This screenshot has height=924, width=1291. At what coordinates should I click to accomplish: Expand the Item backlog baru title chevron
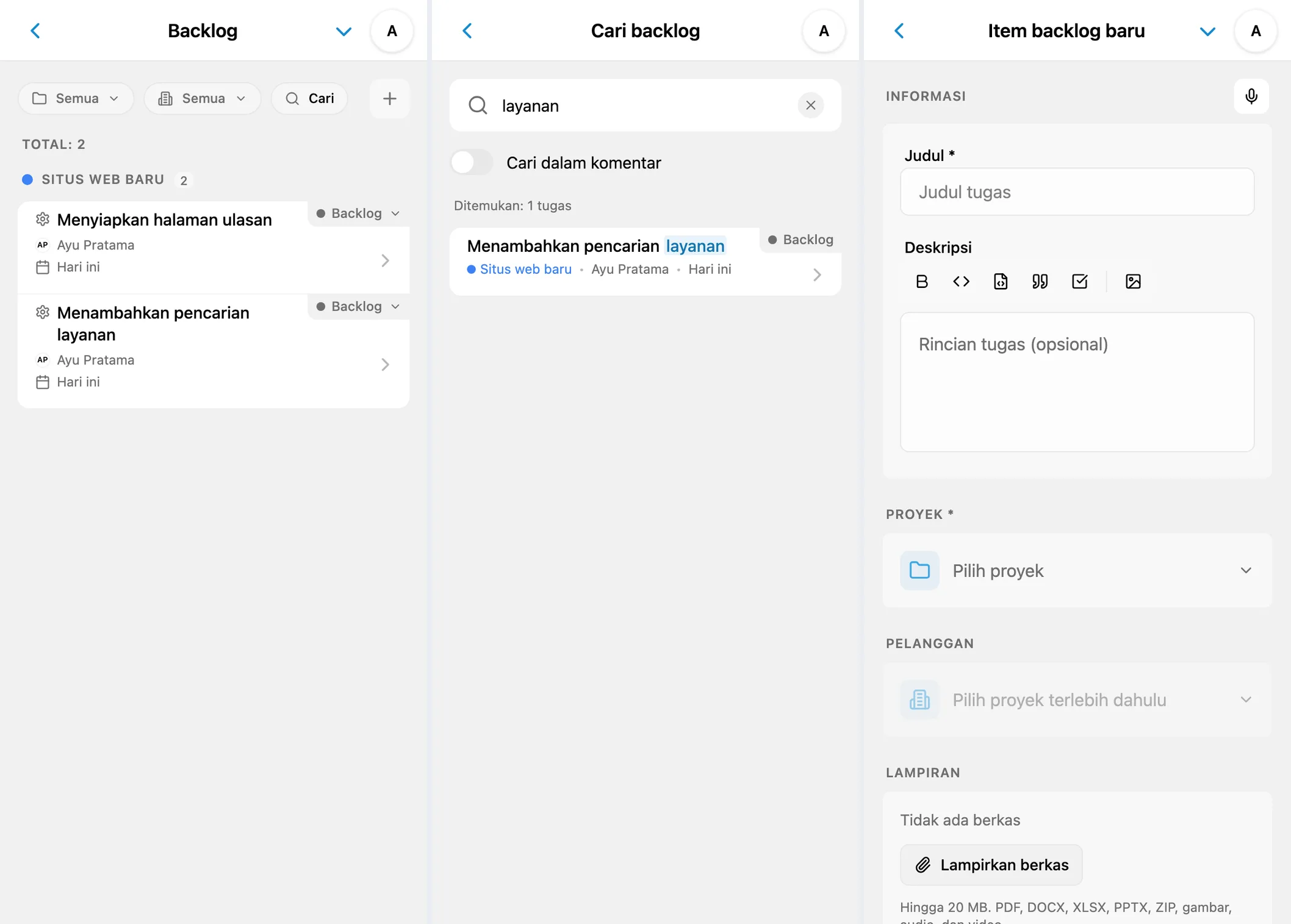click(x=1207, y=31)
